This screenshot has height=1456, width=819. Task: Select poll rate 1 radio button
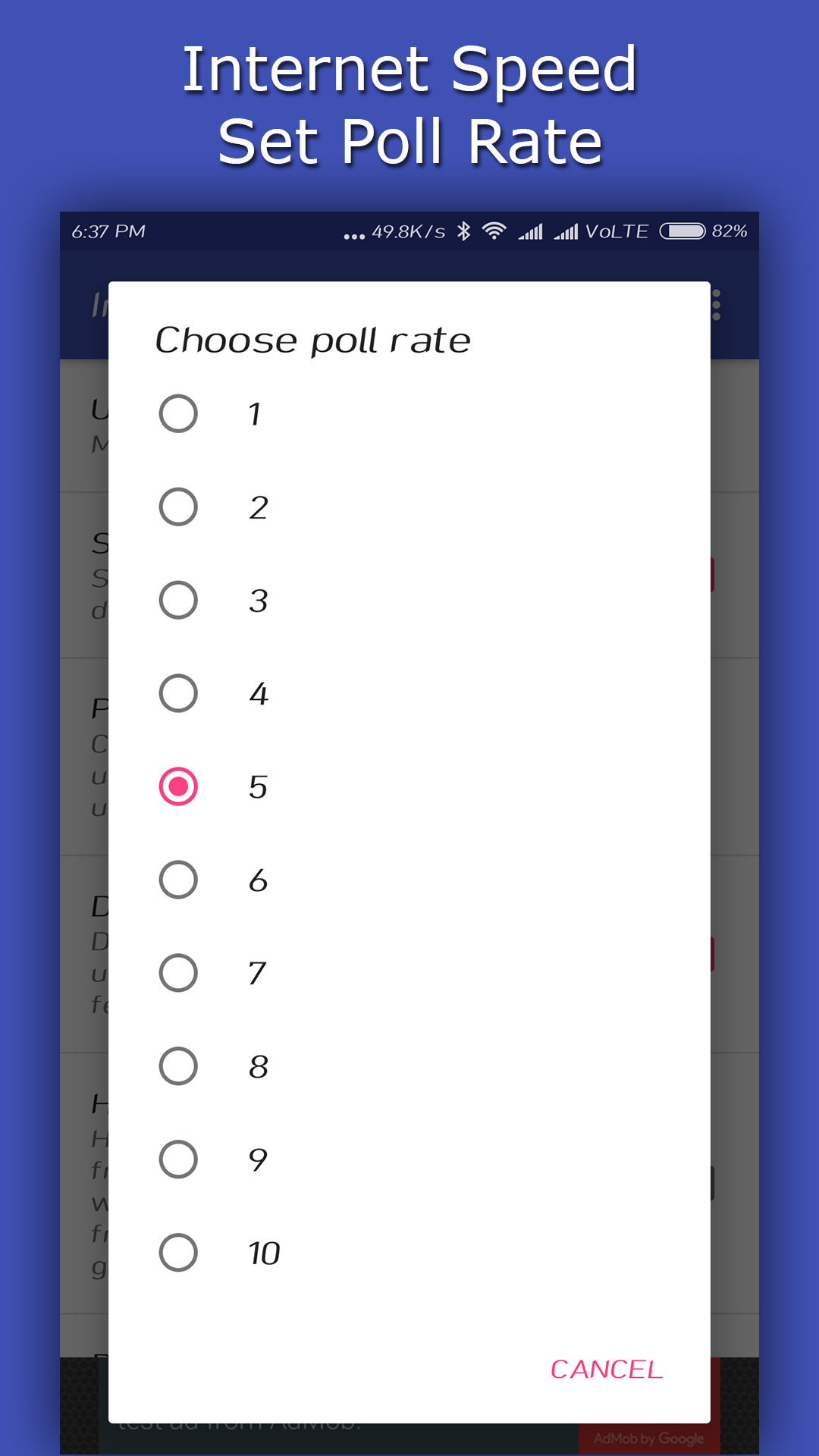point(178,413)
